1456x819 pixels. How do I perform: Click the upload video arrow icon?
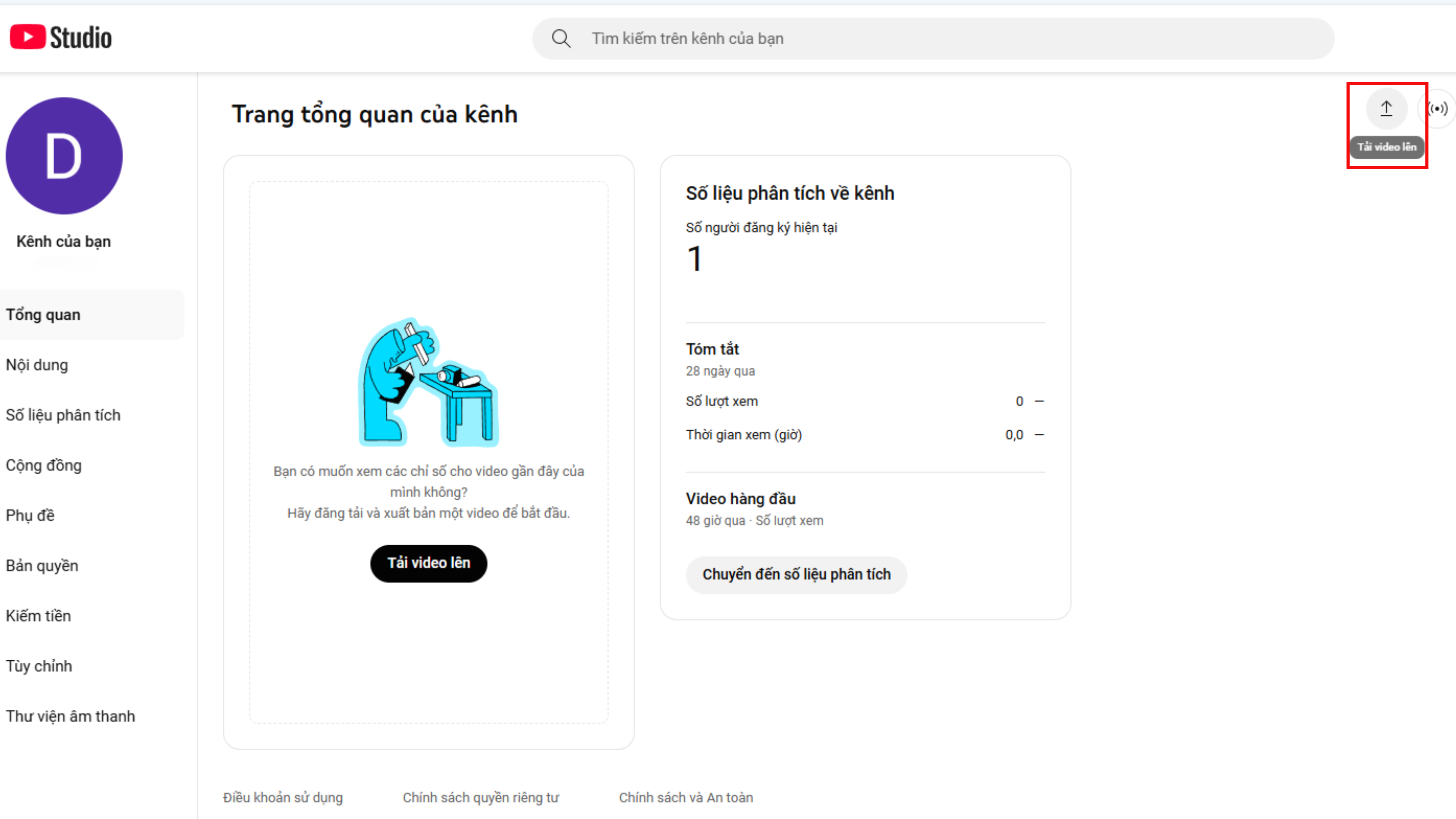pyautogui.click(x=1386, y=109)
